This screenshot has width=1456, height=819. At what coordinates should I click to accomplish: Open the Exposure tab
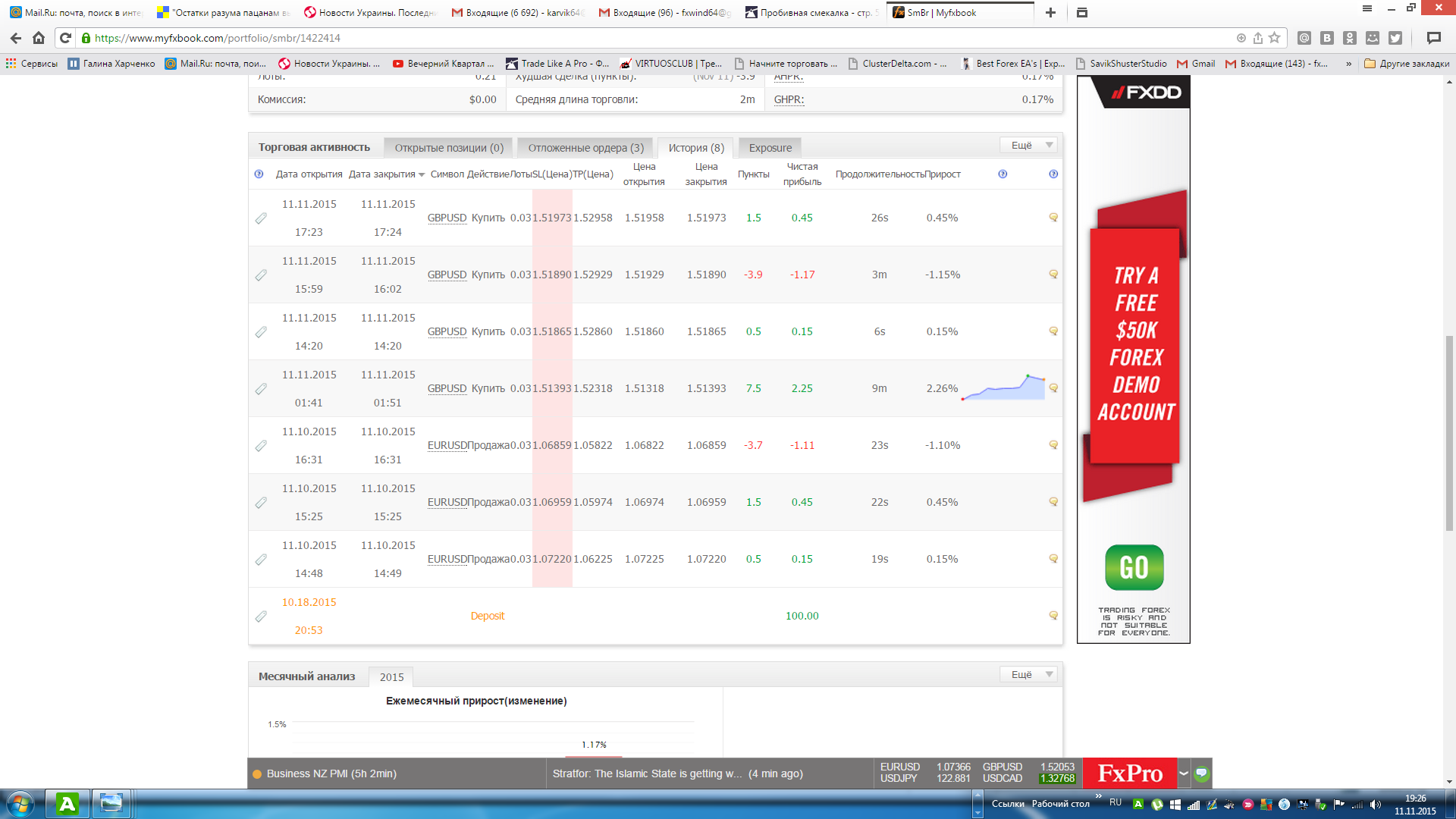click(x=770, y=148)
